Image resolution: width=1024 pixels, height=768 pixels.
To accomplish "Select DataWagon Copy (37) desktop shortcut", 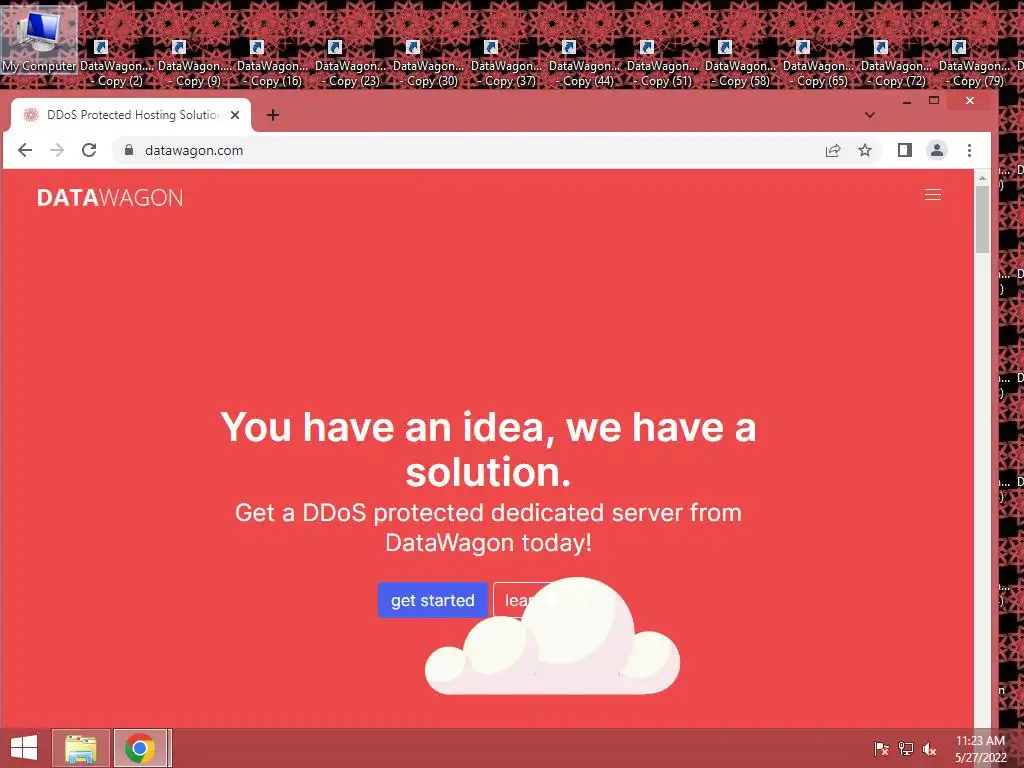I will pyautogui.click(x=506, y=64).
